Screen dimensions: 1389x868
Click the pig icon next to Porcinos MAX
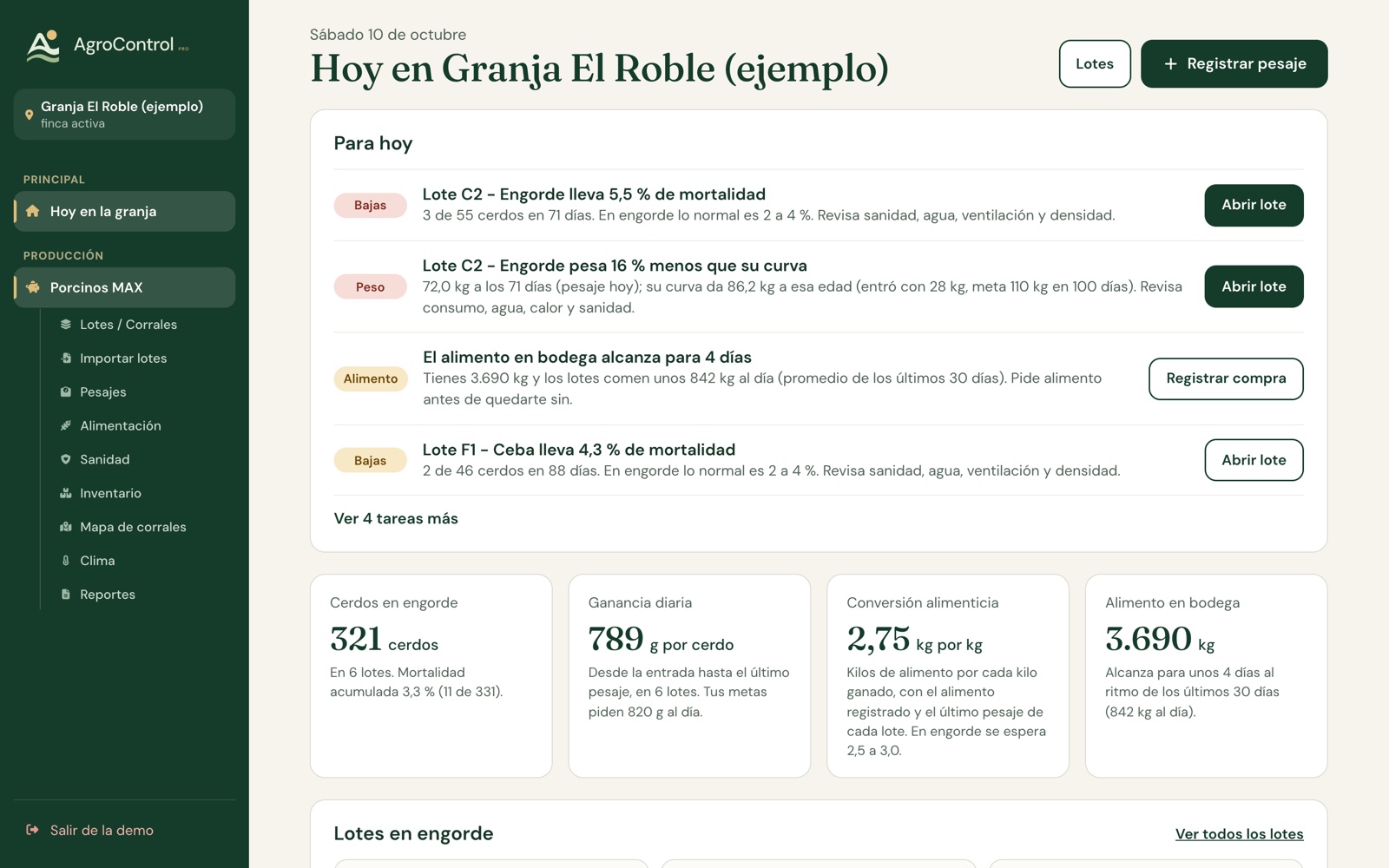click(x=32, y=287)
